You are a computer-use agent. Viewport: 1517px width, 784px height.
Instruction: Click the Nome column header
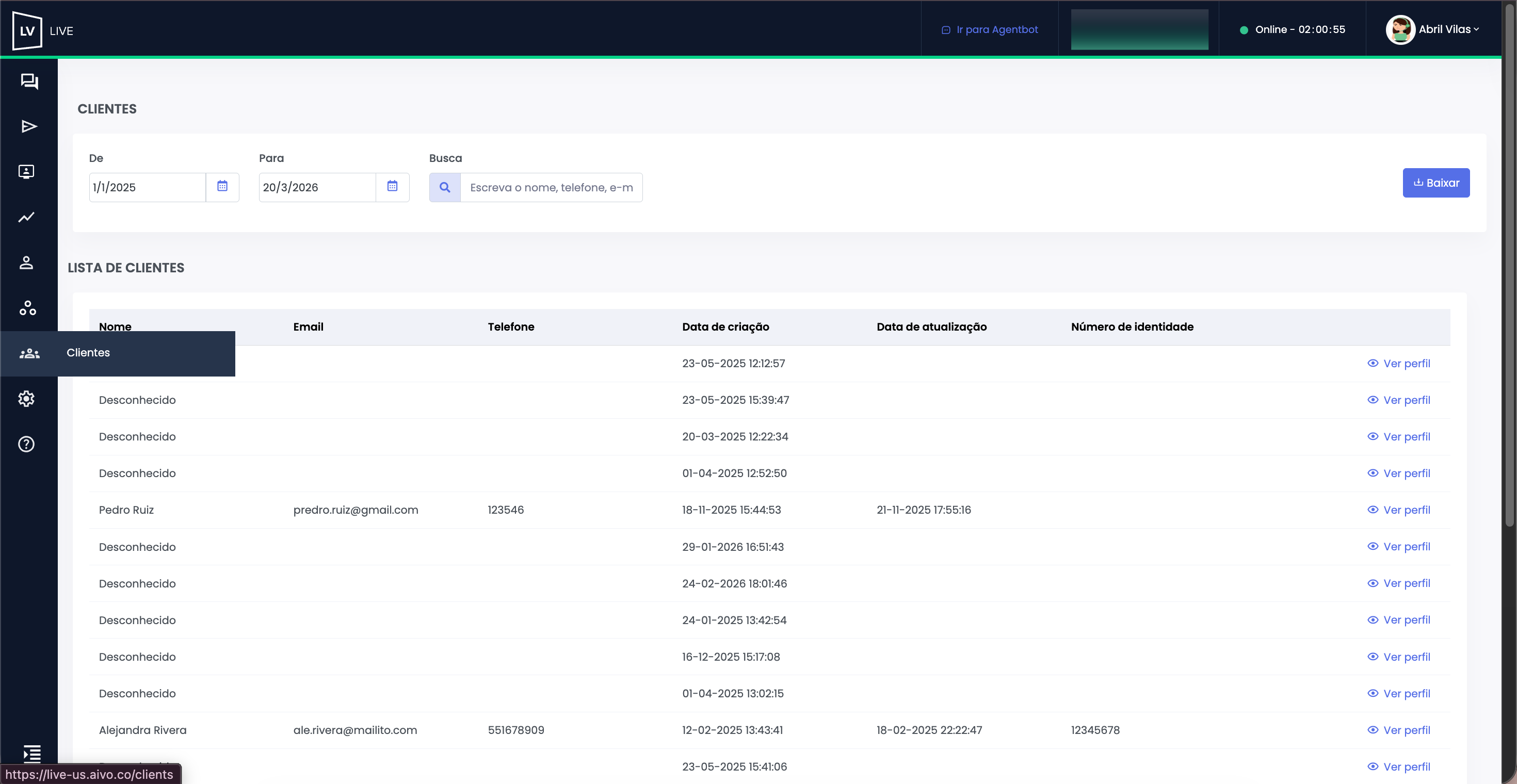pyautogui.click(x=116, y=326)
